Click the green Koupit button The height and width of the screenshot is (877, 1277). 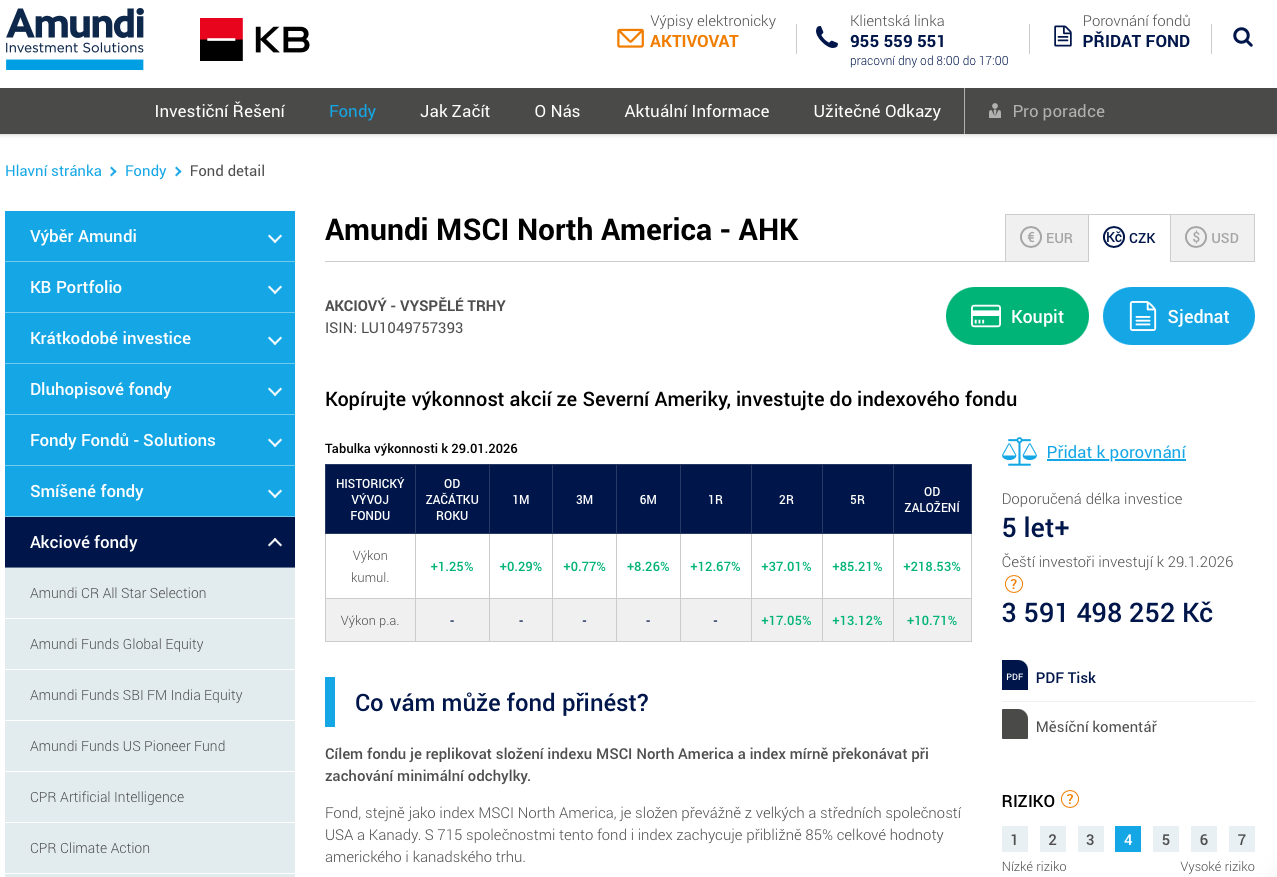point(1017,315)
